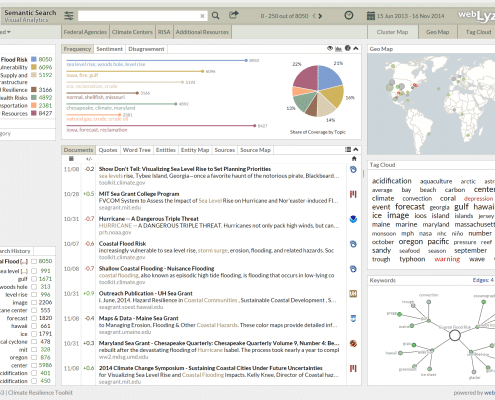Click source icon for Shallow Coastal Flooding document

353,269
